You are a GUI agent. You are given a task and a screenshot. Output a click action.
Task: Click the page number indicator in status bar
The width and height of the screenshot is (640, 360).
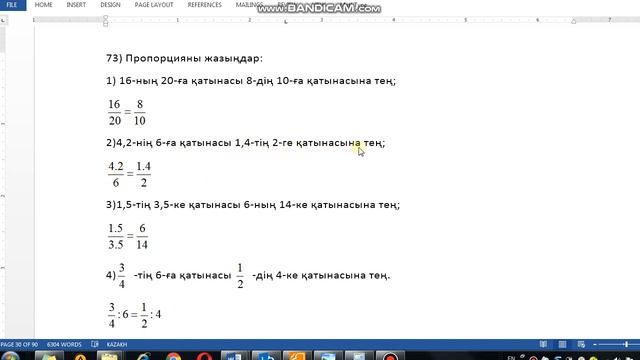(19, 344)
